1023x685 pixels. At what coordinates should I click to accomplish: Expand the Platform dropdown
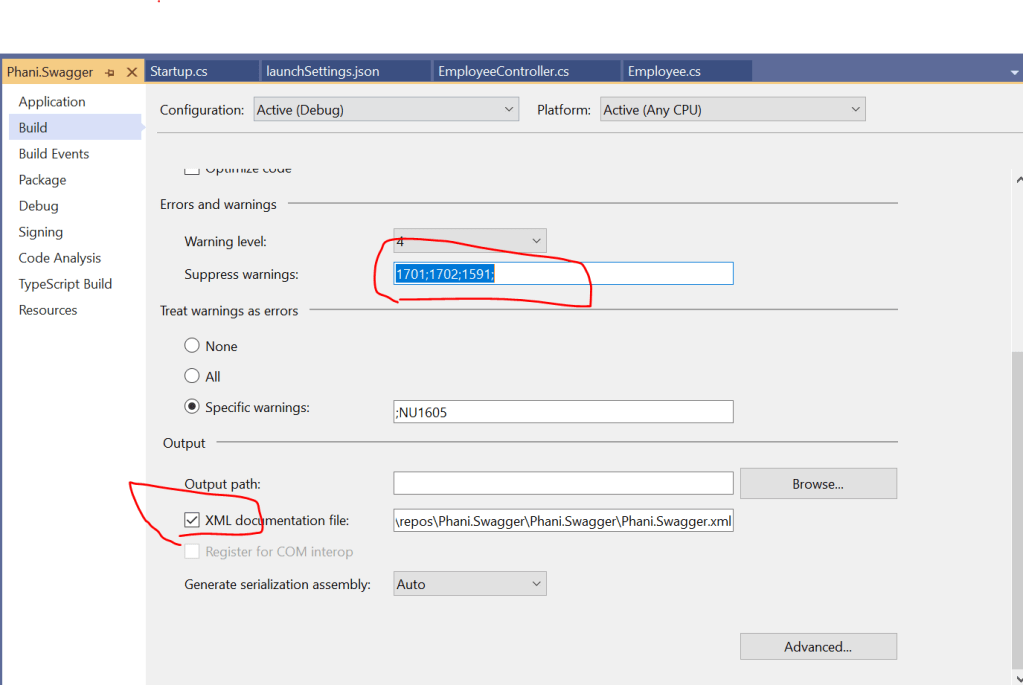[x=733, y=110]
